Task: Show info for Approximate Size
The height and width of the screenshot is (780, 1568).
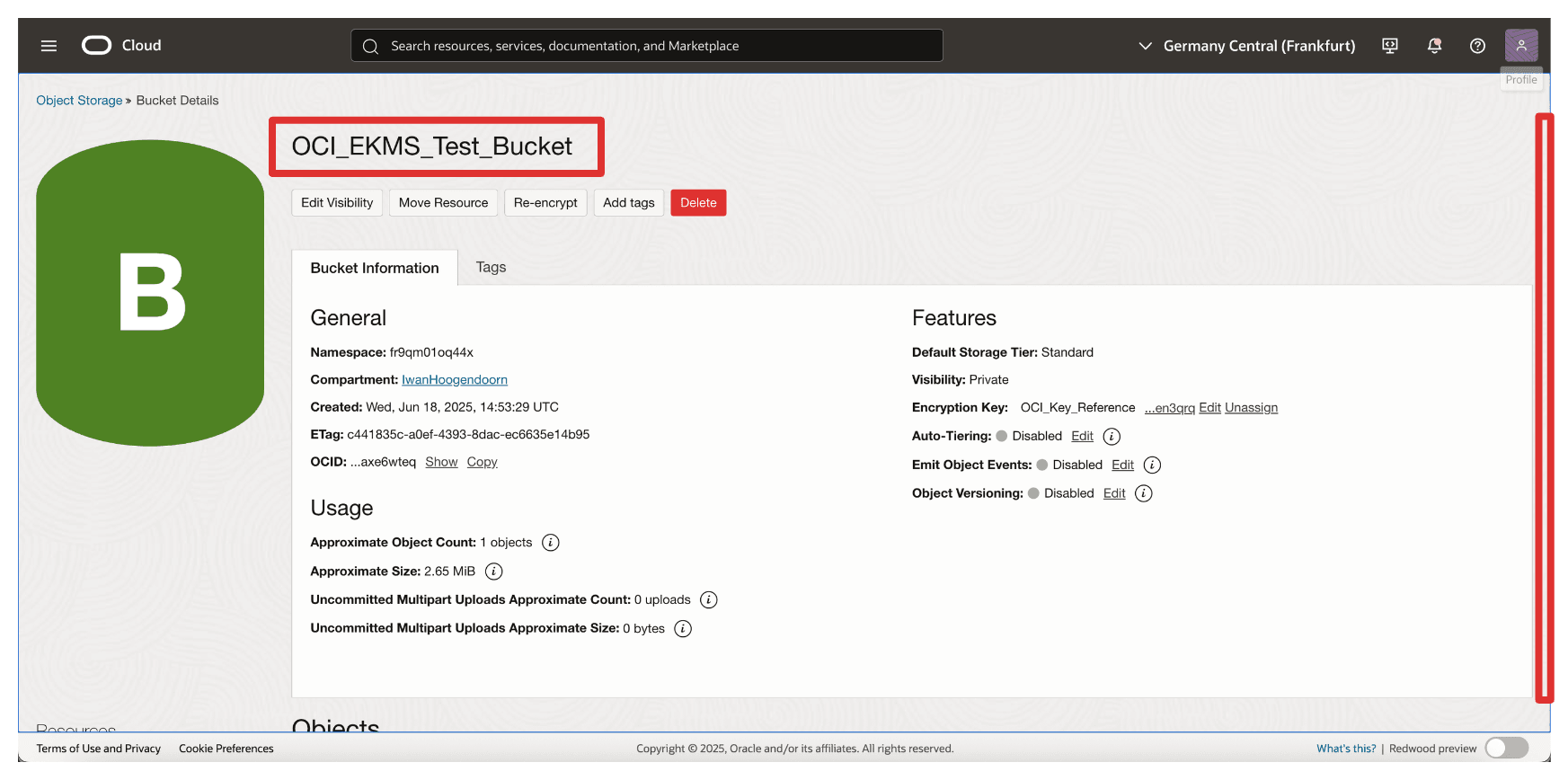Action: point(494,572)
